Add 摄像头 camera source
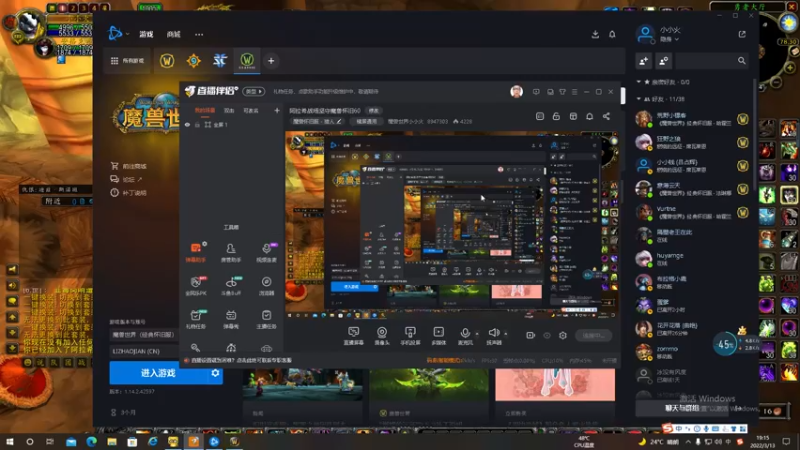Viewport: 800px width, 450px height. 382,336
